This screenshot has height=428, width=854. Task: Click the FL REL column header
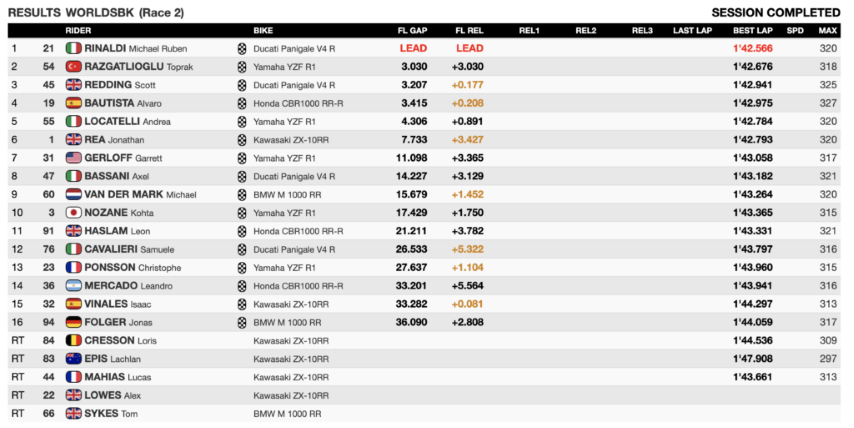pos(469,30)
